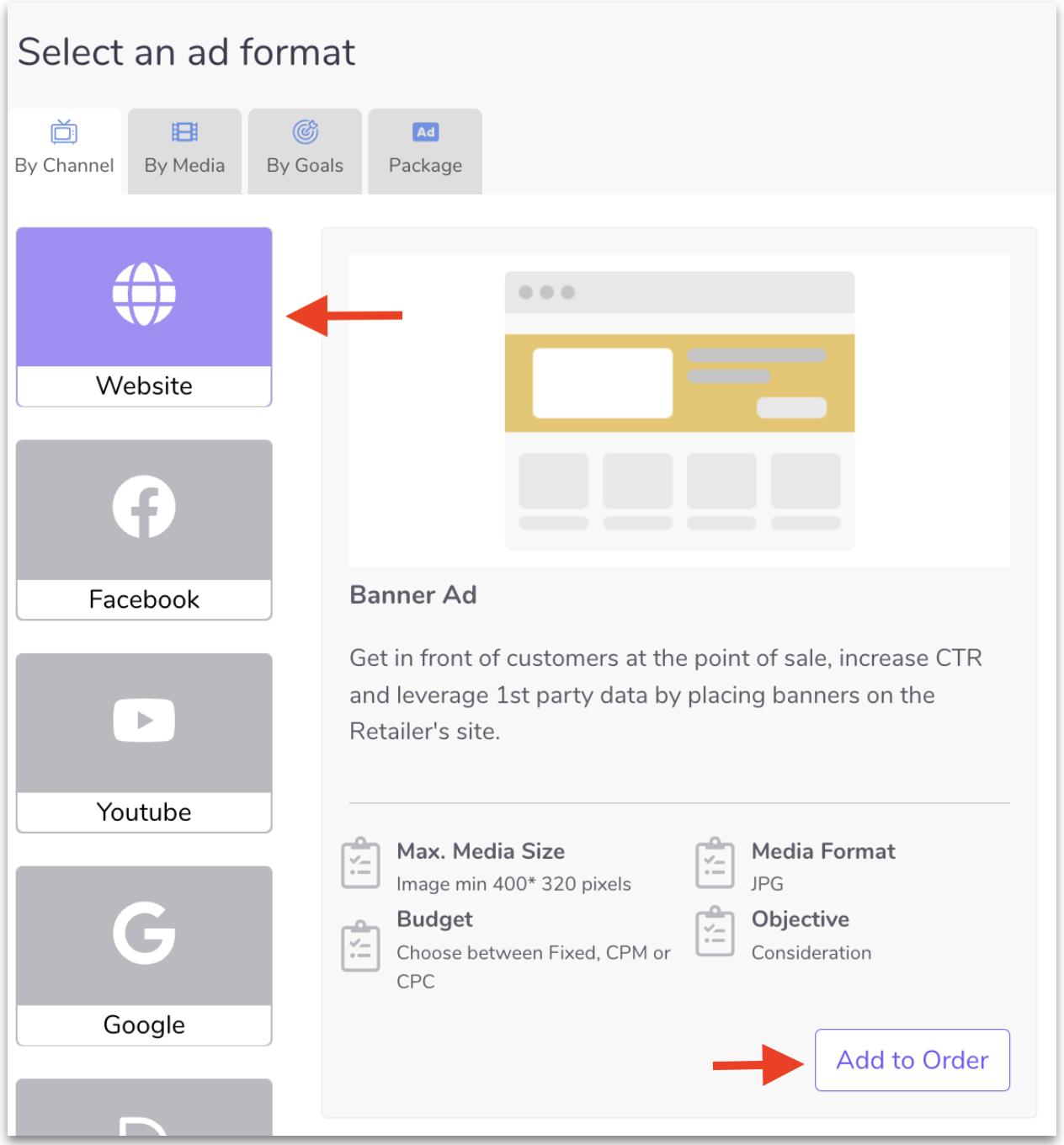Click the film strip icon above By Media
Viewport: 1064px width, 1145px height.
[184, 132]
